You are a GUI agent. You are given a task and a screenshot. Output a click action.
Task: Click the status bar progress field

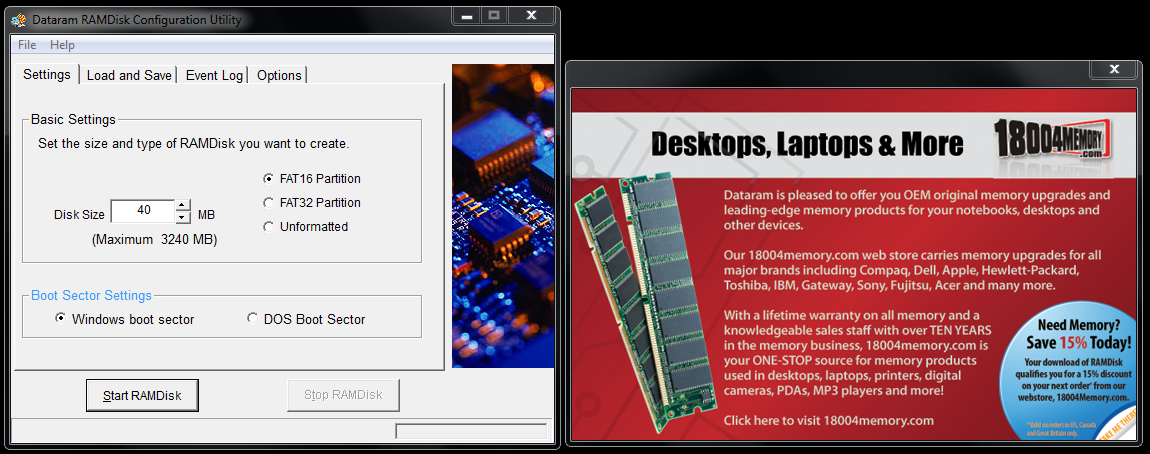click(x=472, y=431)
